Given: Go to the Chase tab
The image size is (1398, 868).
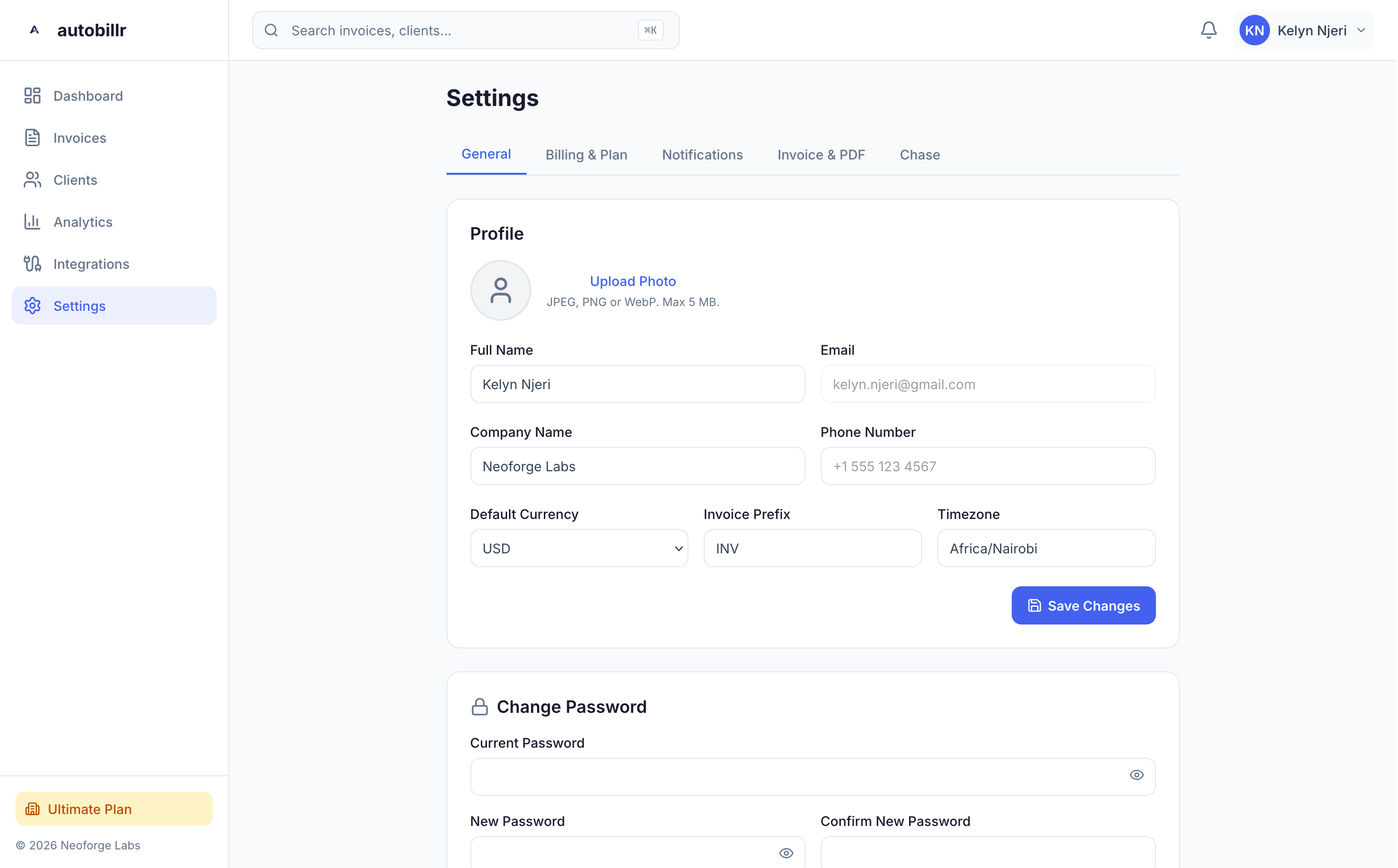Looking at the screenshot, I should pyautogui.click(x=919, y=155).
